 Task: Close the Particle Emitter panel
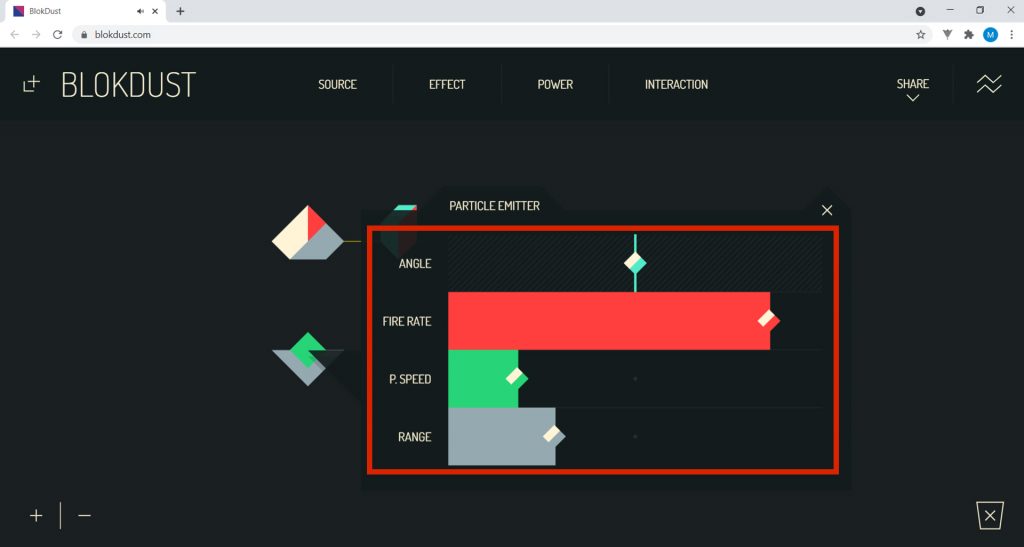point(827,210)
